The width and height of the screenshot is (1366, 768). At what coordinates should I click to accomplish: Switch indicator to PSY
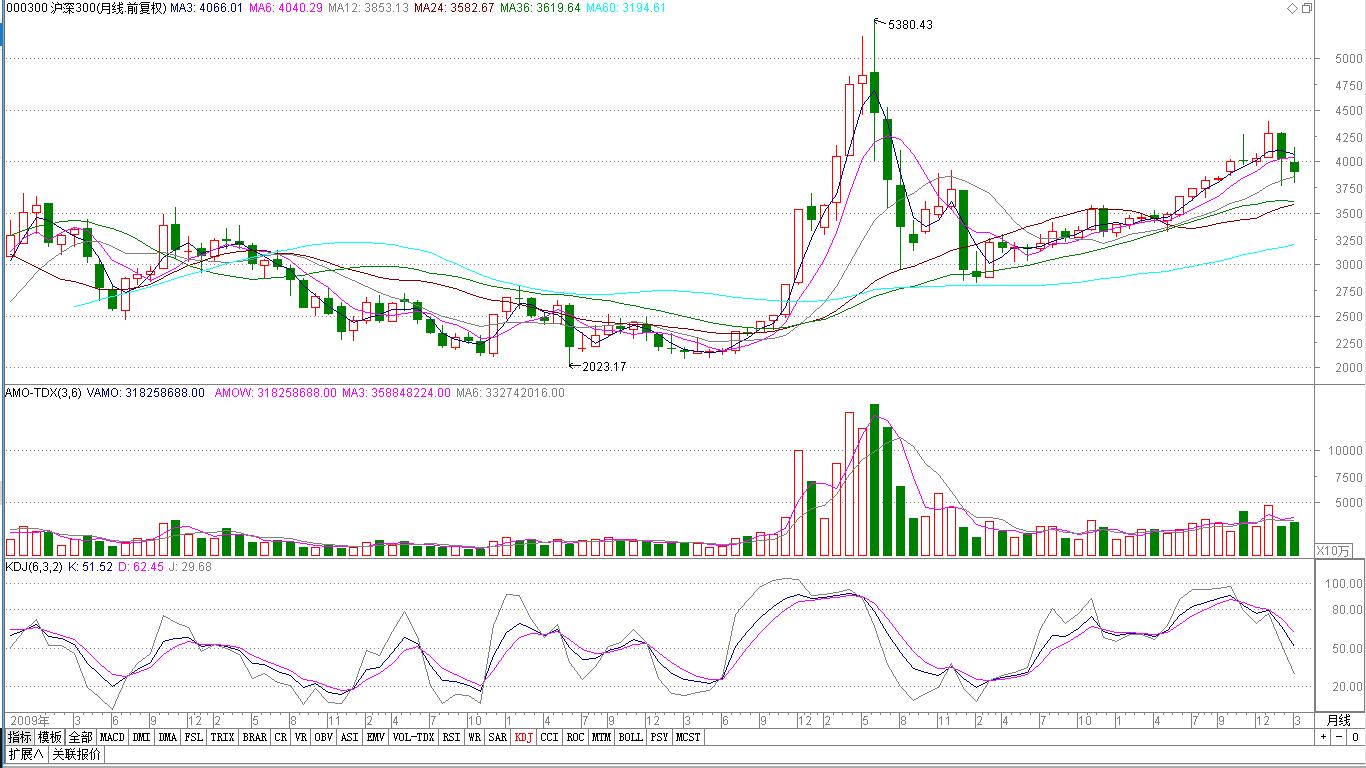click(x=659, y=737)
